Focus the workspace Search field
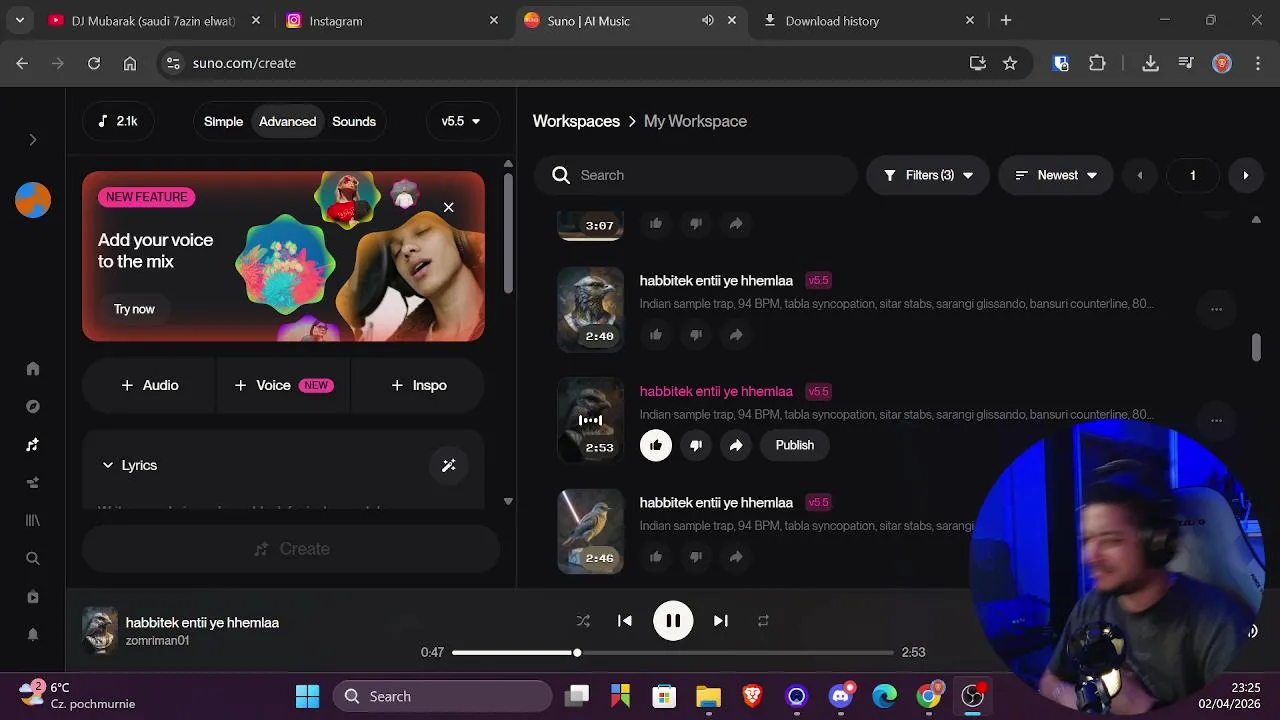The width and height of the screenshot is (1280, 720). (696, 175)
